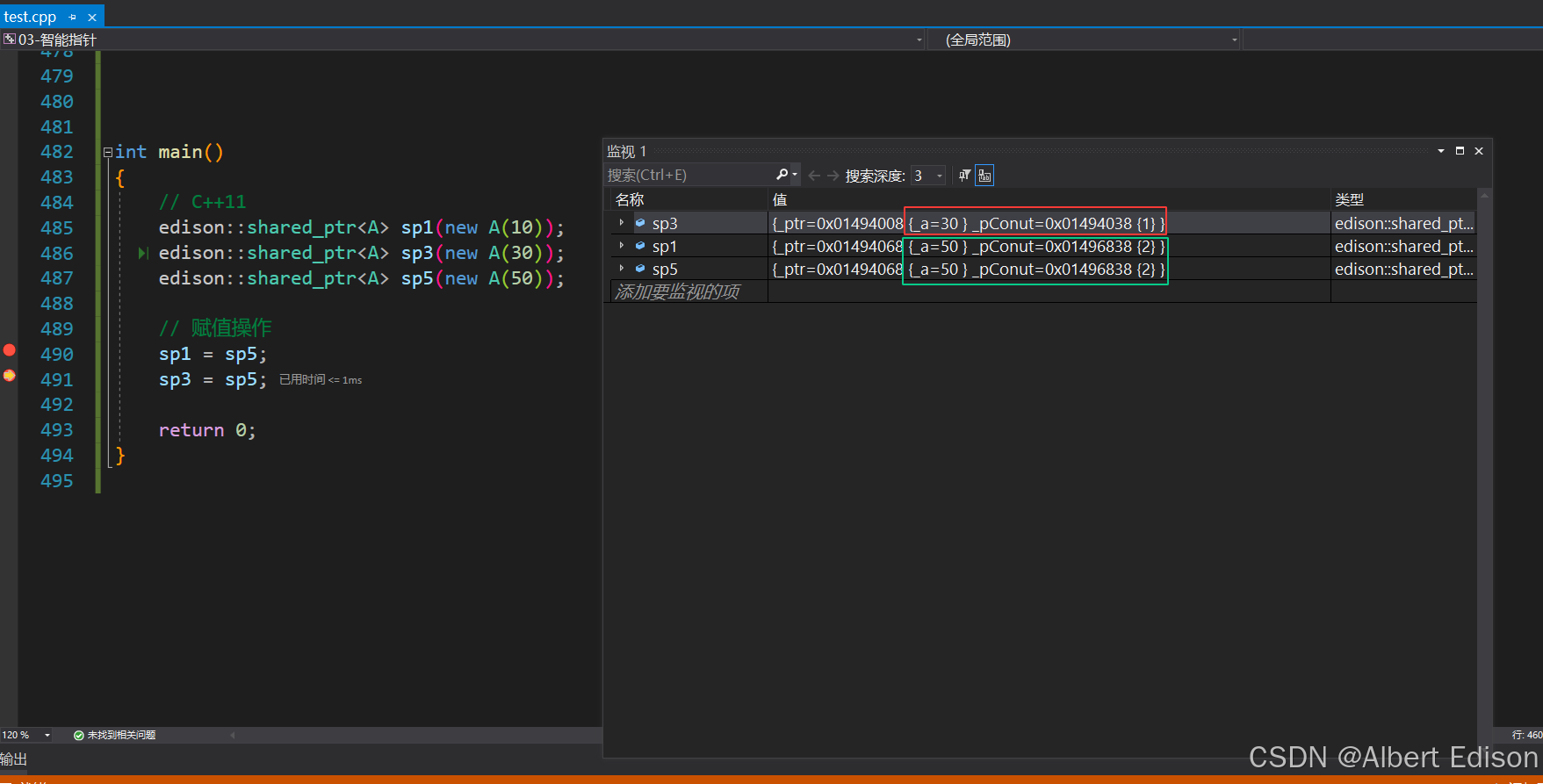The height and width of the screenshot is (784, 1543).
Task: Click the sp1 variable cube icon
Action: (x=640, y=246)
